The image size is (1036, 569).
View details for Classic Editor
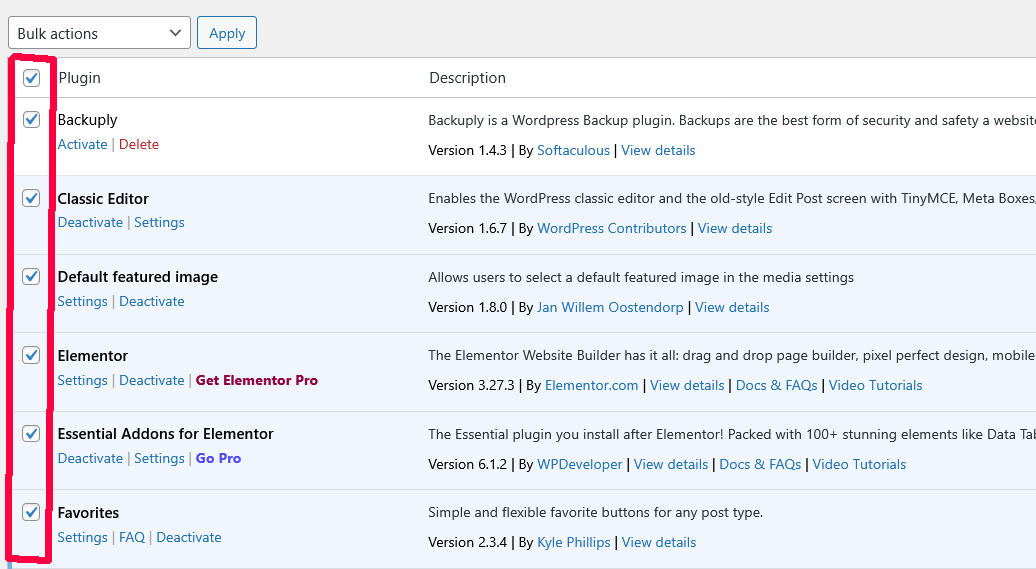pos(735,228)
